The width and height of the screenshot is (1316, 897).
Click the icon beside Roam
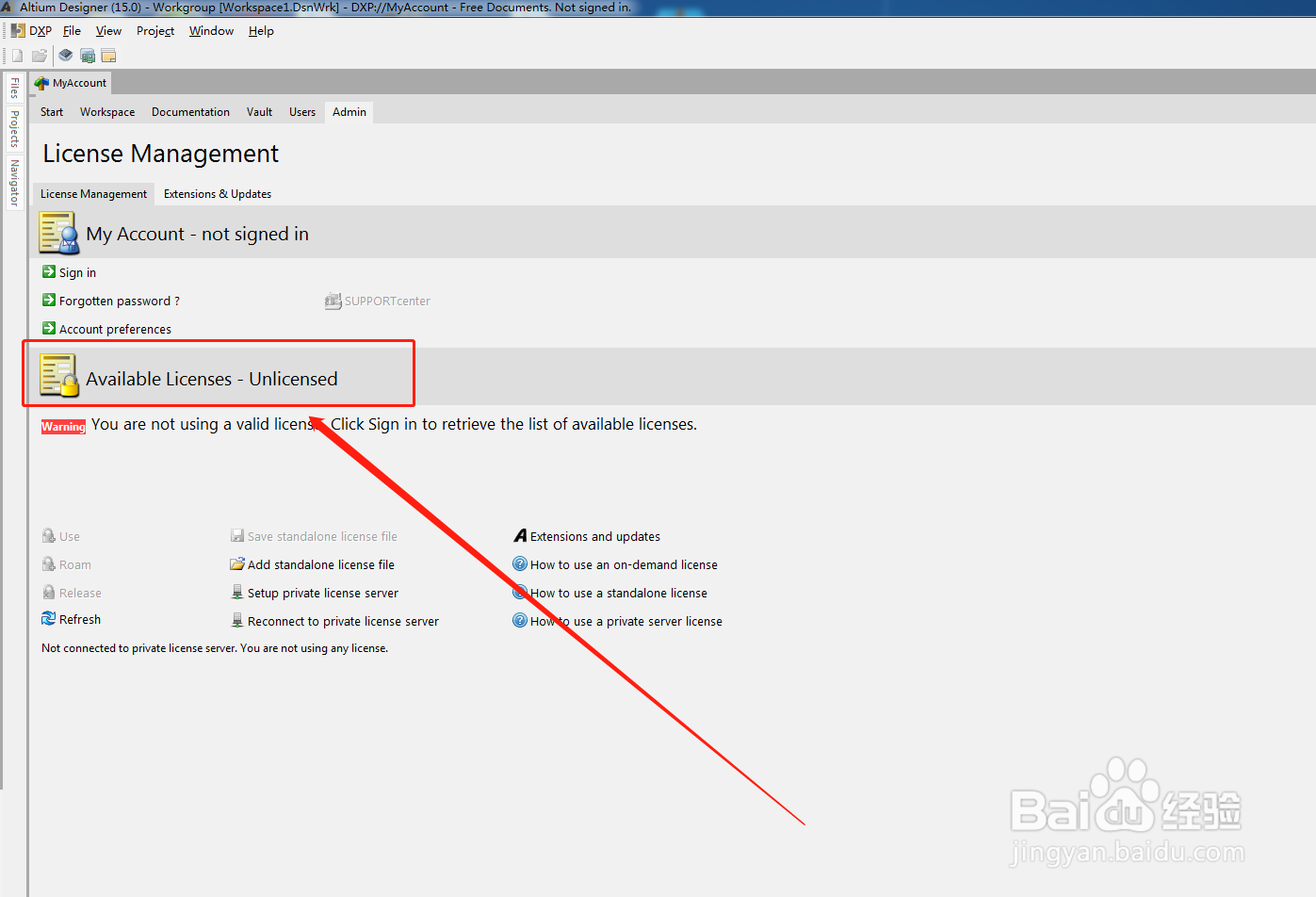click(x=49, y=564)
